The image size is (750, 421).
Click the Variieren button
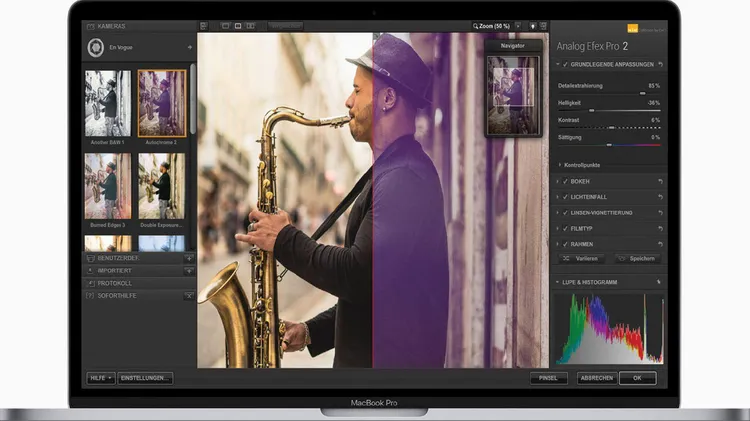581,258
